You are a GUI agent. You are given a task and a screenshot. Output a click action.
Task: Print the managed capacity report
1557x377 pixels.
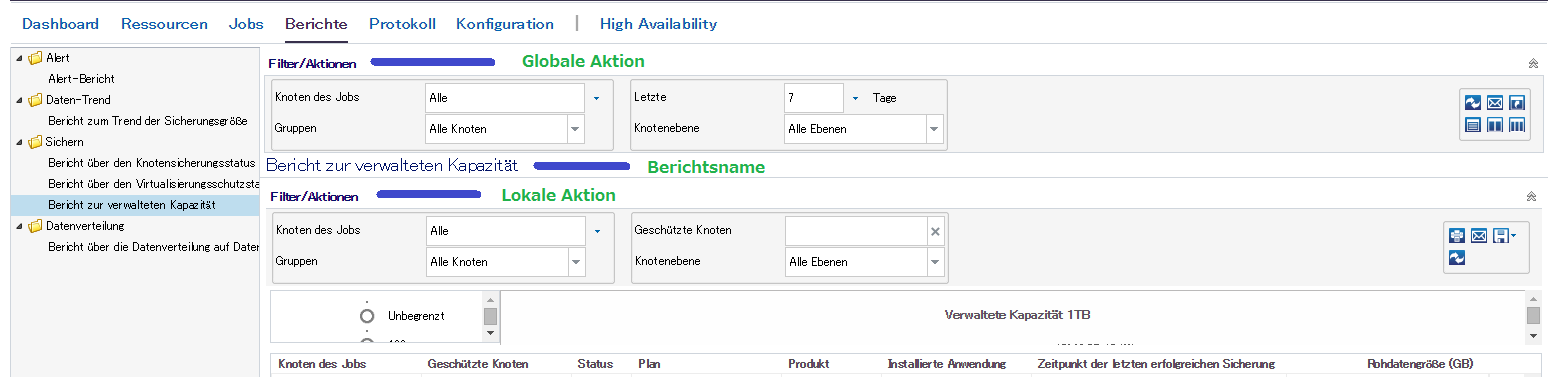1457,236
